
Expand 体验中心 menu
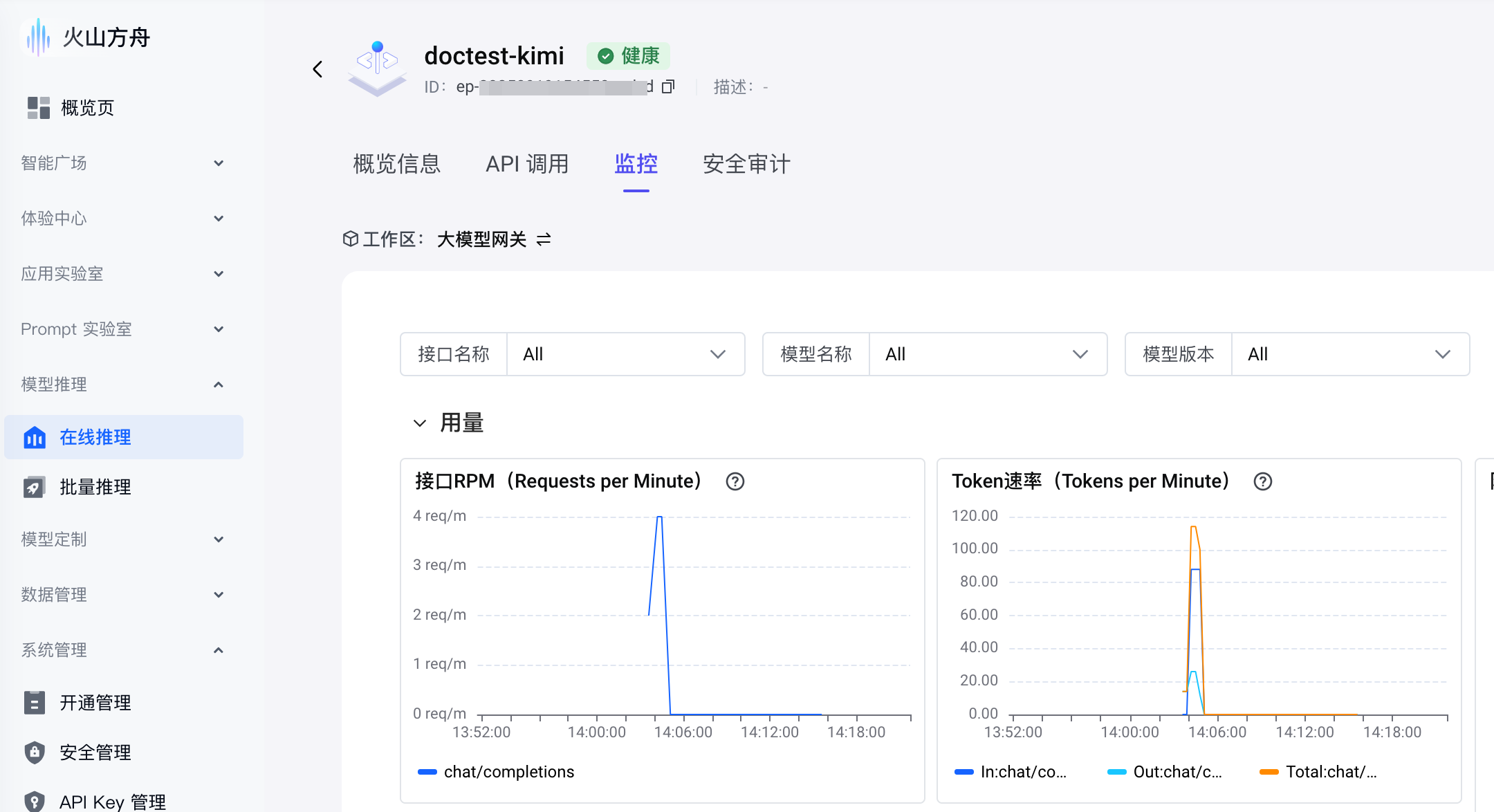219,219
